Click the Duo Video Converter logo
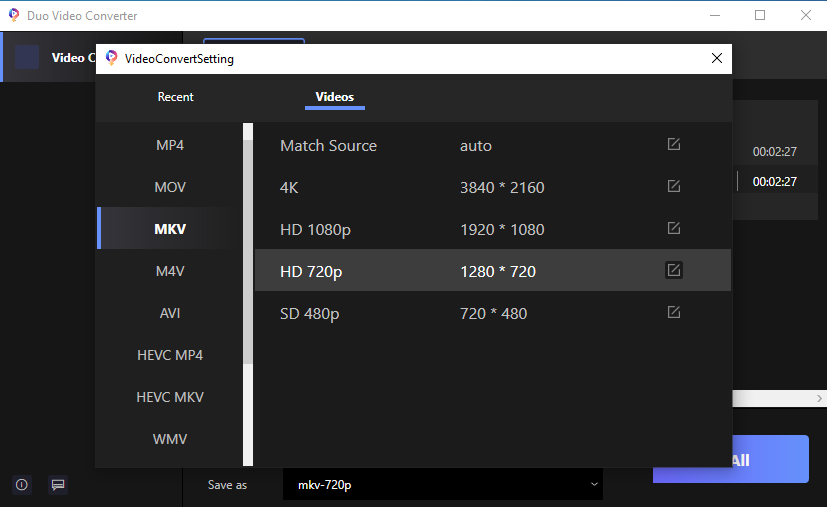The height and width of the screenshot is (507, 827). tap(14, 15)
